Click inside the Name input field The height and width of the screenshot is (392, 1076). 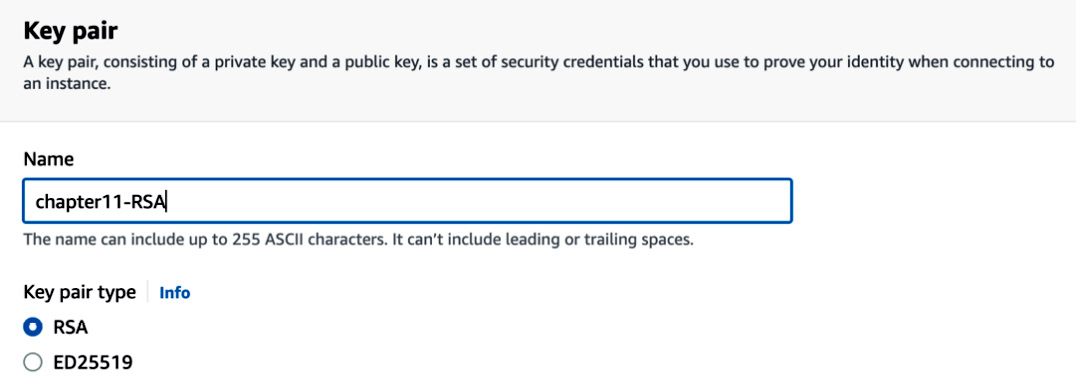point(408,201)
